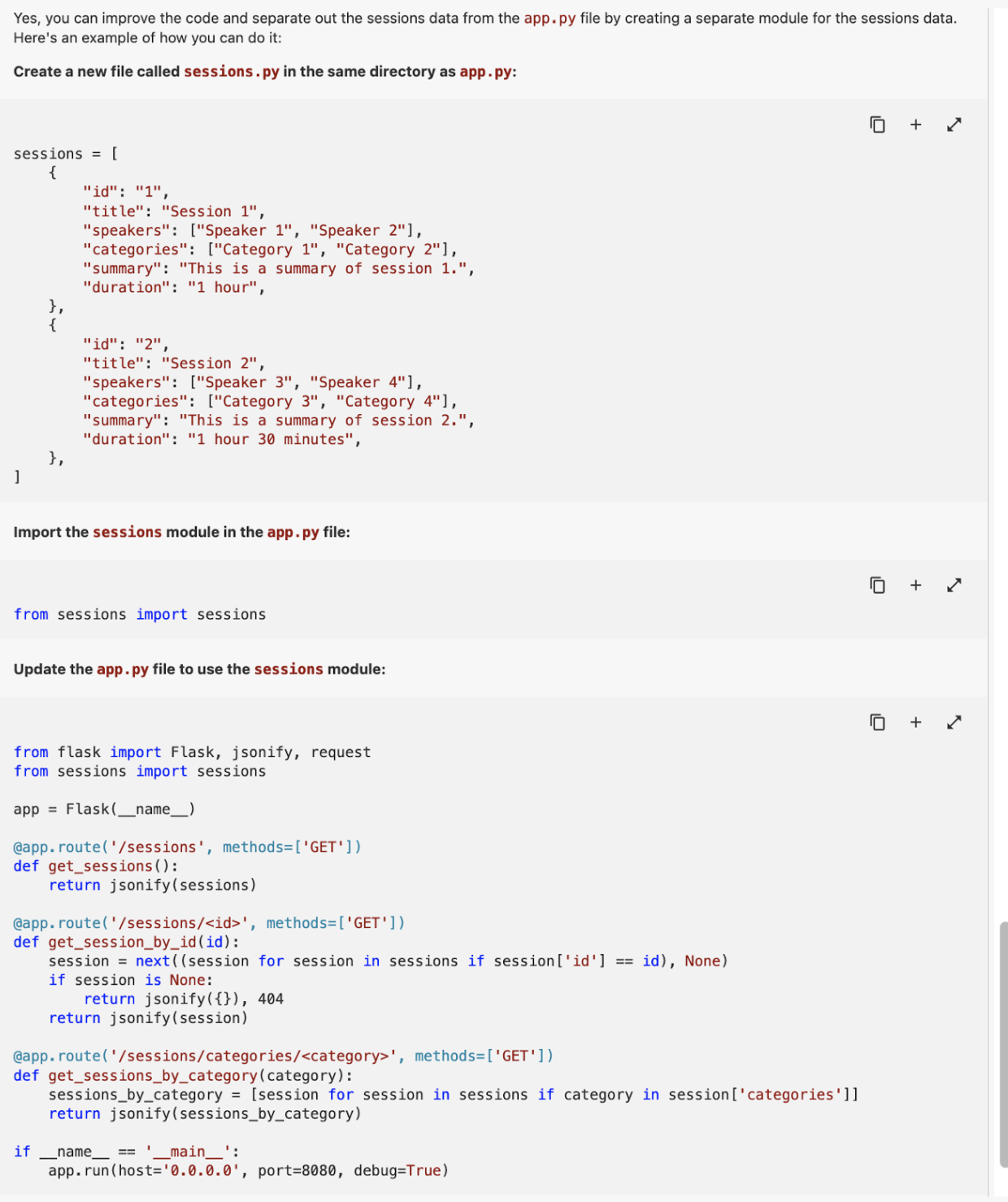Click the def get_sessions_by_category line

click(x=183, y=1075)
